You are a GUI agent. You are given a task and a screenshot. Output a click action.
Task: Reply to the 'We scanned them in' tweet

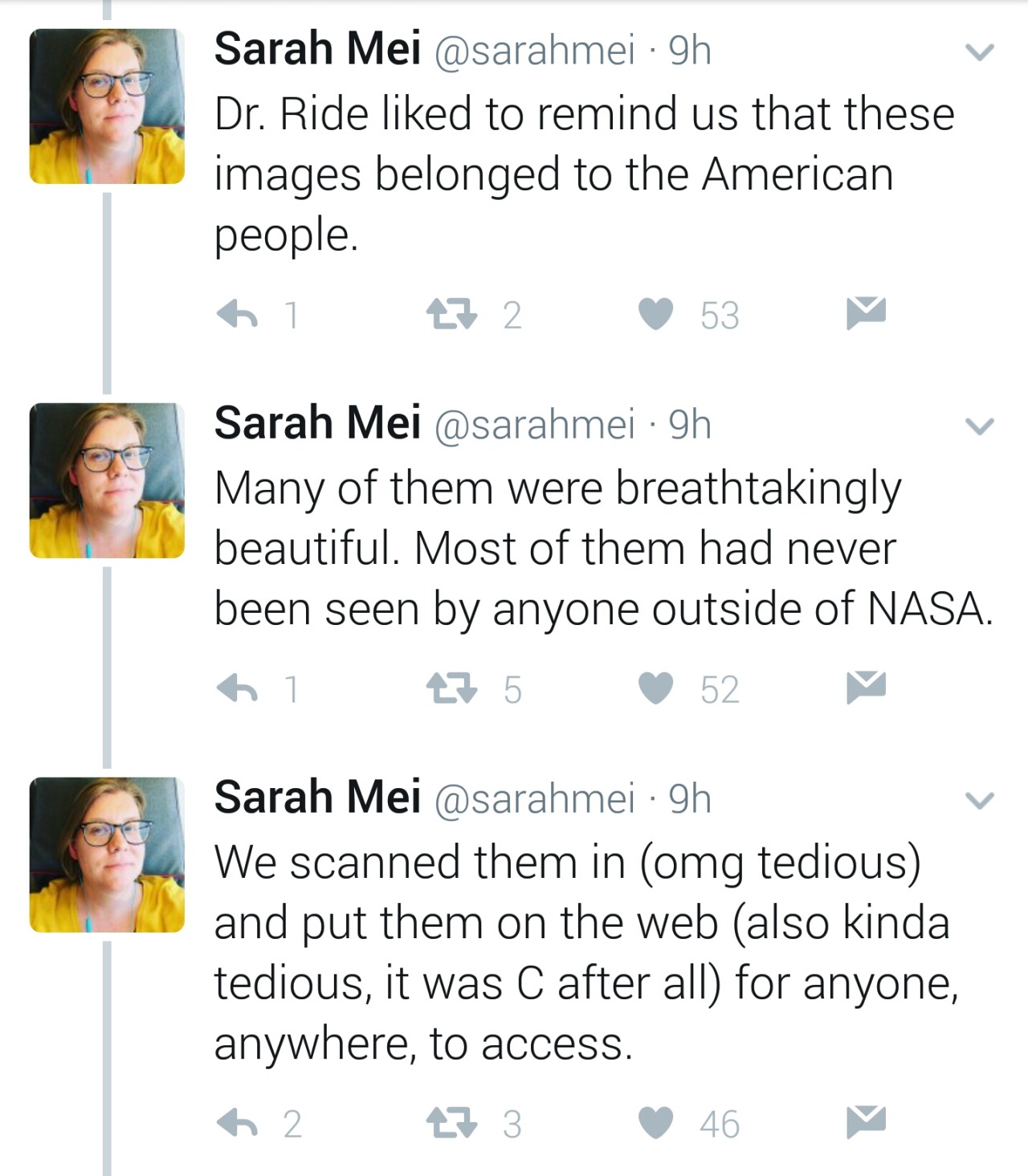click(238, 1122)
